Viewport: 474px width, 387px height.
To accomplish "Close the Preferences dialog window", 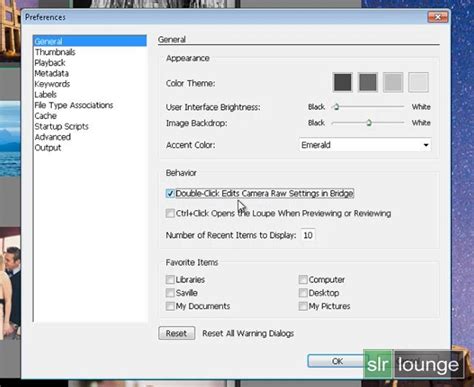I will (438, 17).
